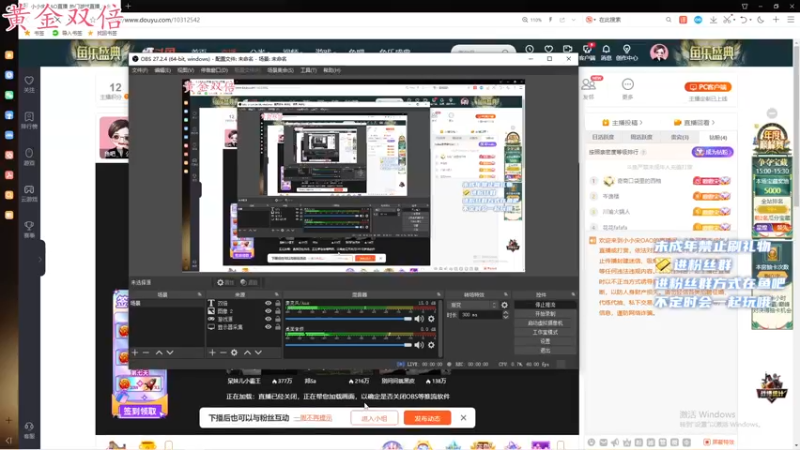Pop out the sources dock panel
Screen dimensions: 800x450
pyautogui.click(x=277, y=294)
